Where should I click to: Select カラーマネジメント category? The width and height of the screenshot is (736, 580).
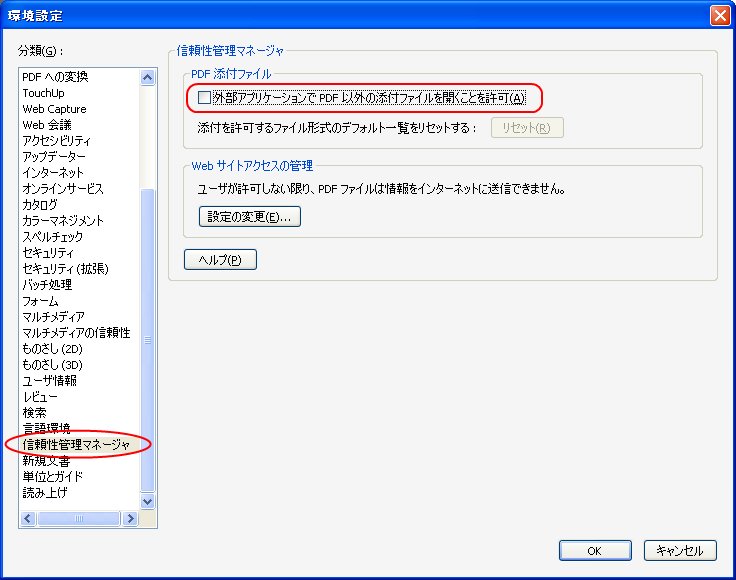pos(63,221)
